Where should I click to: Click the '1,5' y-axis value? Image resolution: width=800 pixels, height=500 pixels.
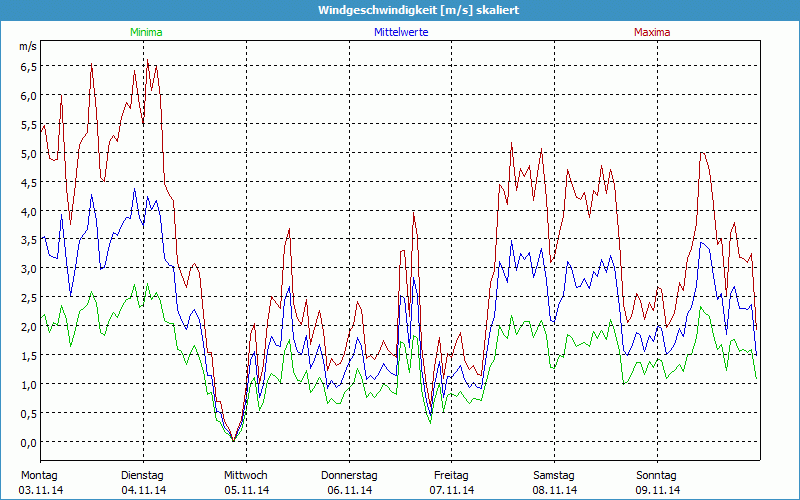[x=29, y=356]
